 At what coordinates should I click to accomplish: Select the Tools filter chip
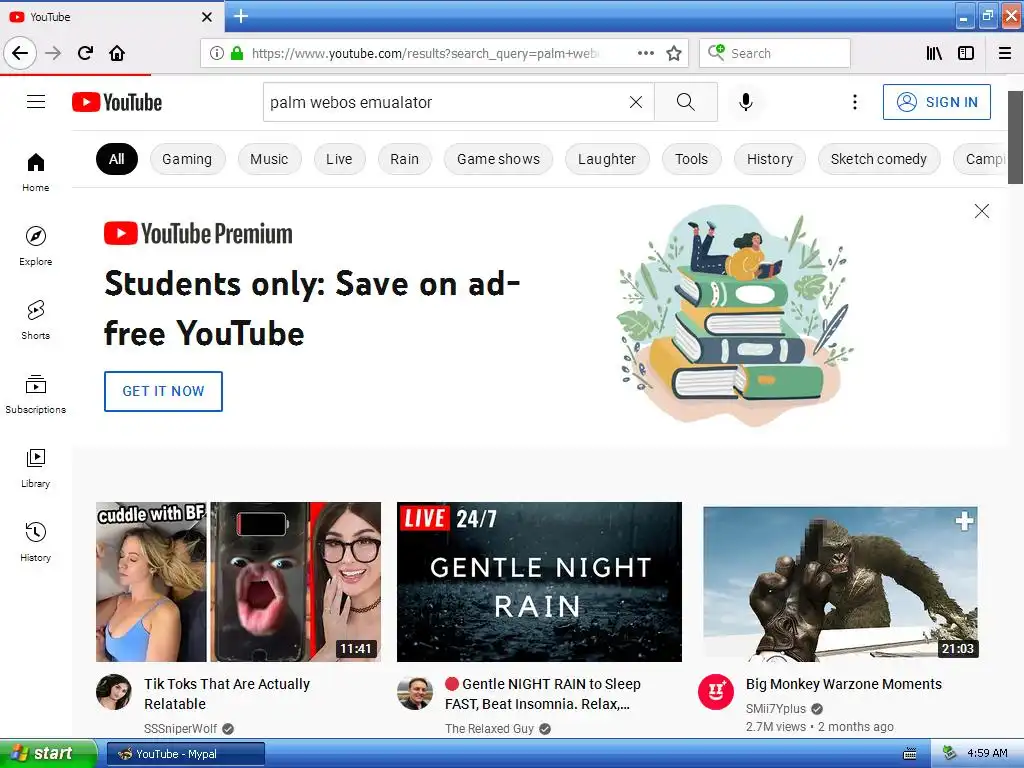(692, 159)
